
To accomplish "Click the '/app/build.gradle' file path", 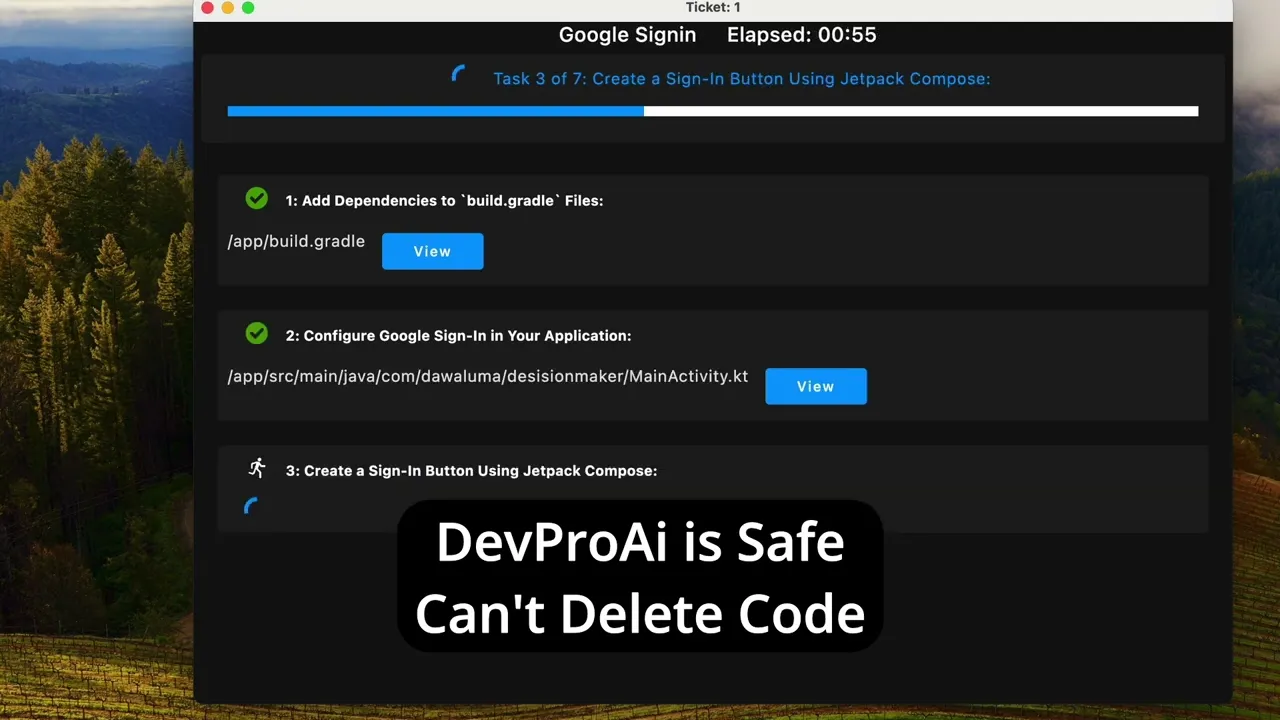I will [296, 241].
